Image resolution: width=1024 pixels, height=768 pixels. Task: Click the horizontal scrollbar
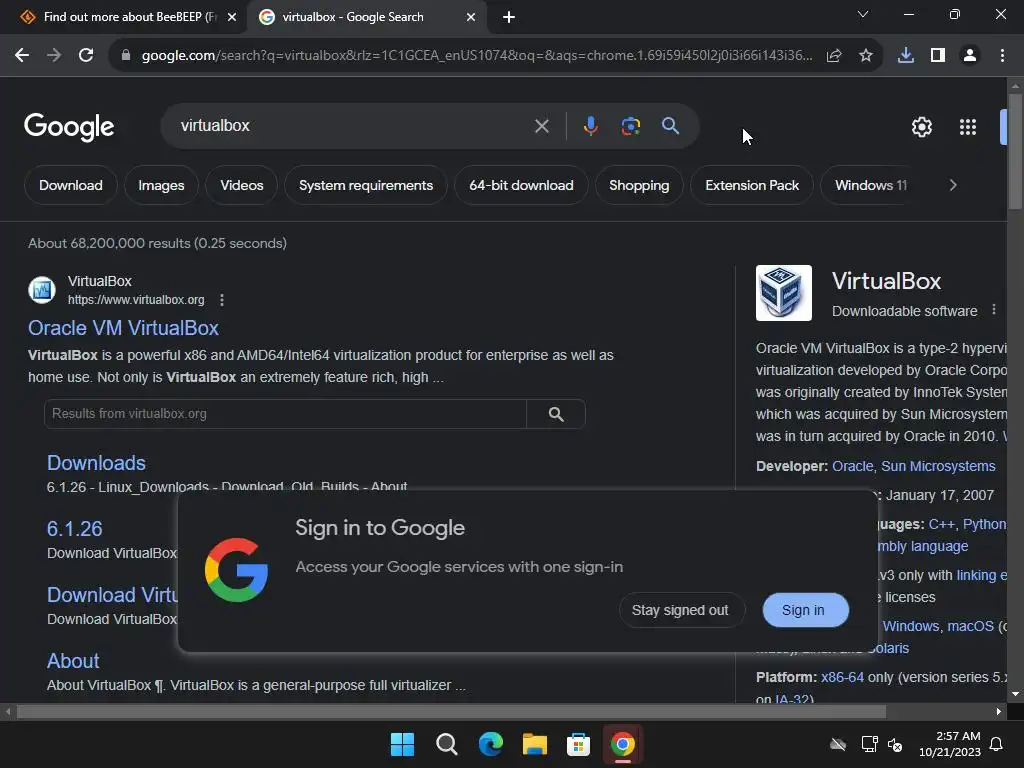coord(451,711)
